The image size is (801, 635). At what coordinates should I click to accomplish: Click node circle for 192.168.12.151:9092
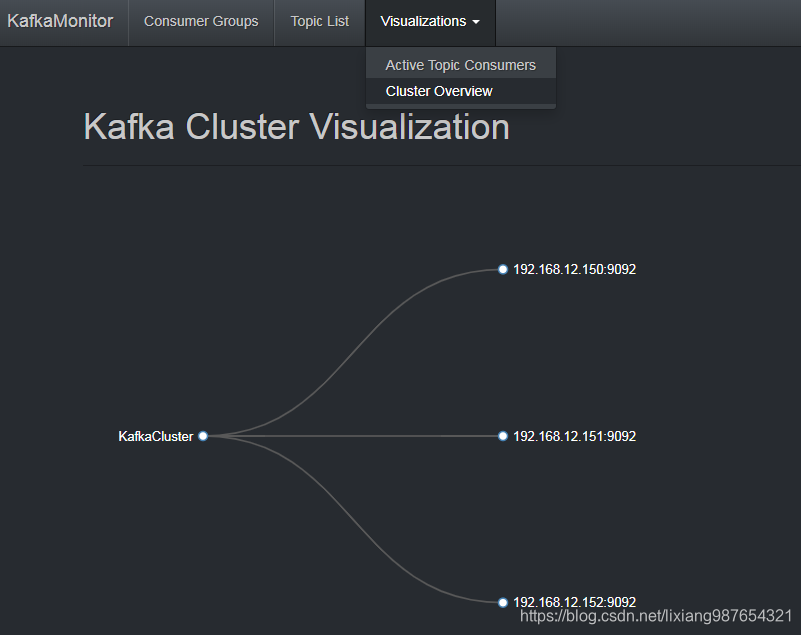[x=503, y=436]
